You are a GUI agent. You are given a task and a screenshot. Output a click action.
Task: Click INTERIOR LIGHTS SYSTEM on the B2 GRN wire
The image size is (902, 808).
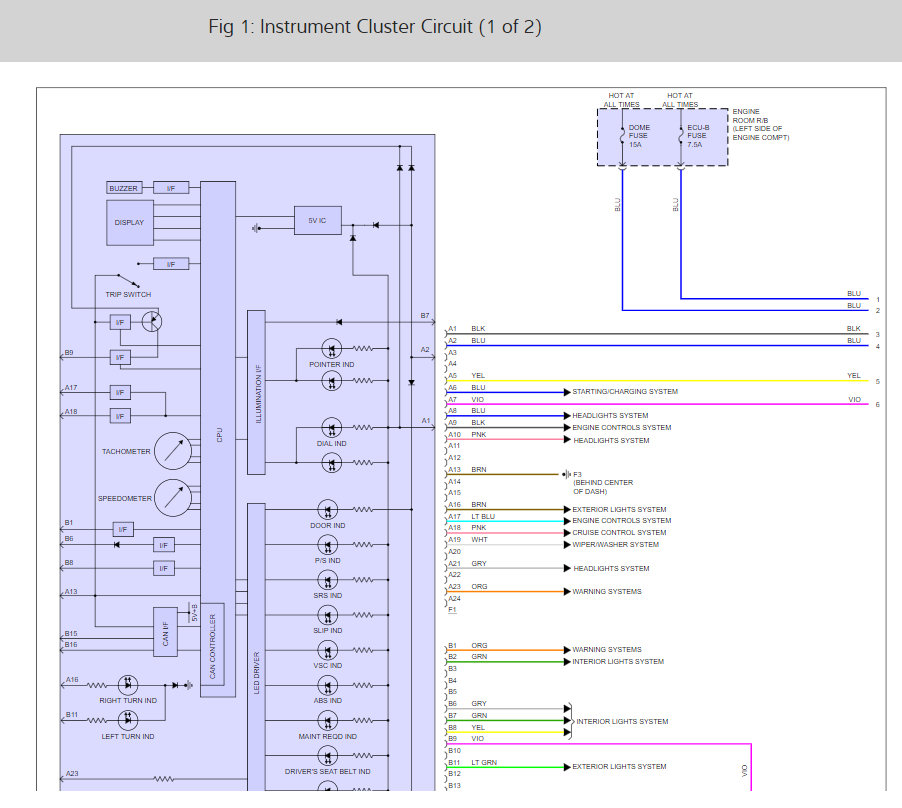tap(618, 661)
